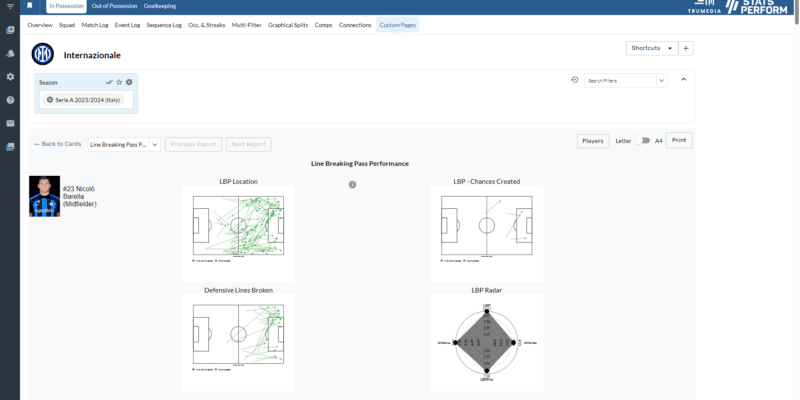
Task: Open the mail envelope icon in sidebar
Action: tap(10, 123)
